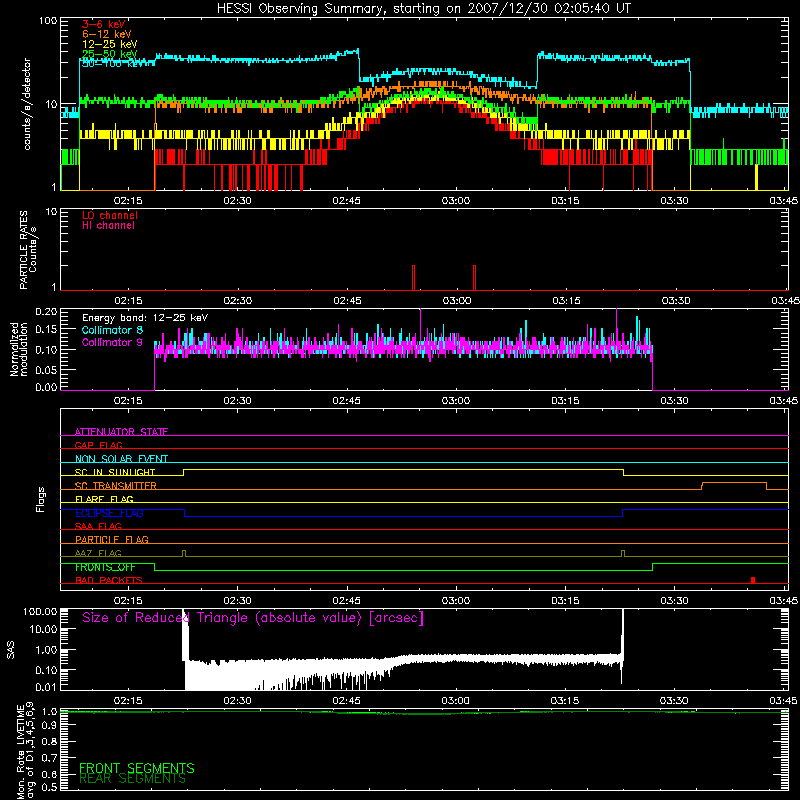Click the first spike in the particle rates plot
The image size is (800, 800).
click(413, 278)
